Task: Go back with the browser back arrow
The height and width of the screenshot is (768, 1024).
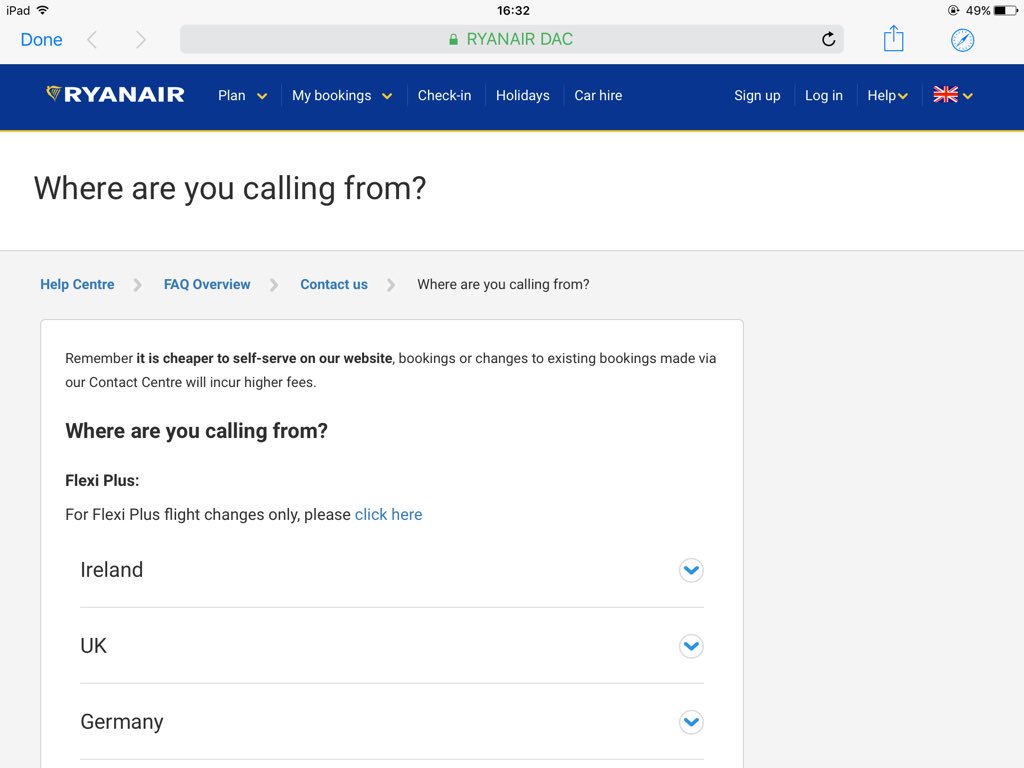Action: click(92, 40)
